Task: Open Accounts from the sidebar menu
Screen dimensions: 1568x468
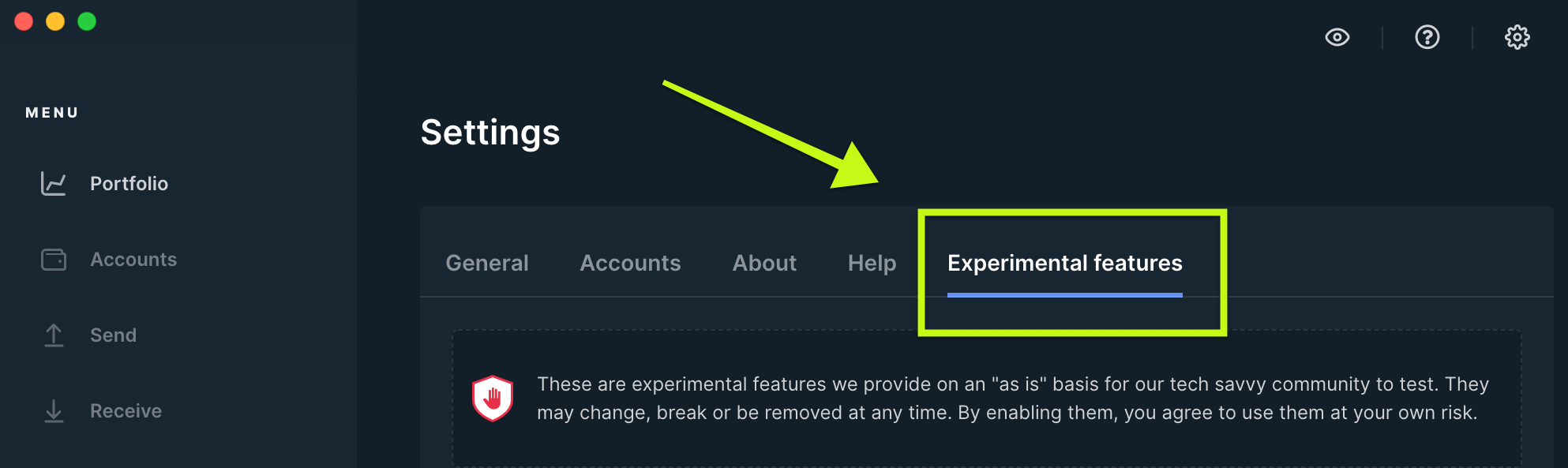Action: [133, 260]
